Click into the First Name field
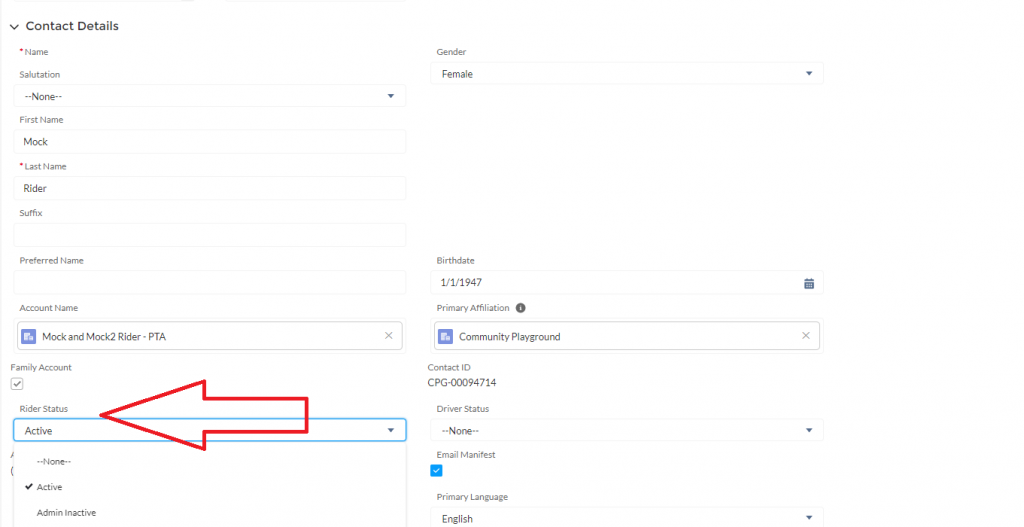This screenshot has width=1024, height=527. [209, 142]
